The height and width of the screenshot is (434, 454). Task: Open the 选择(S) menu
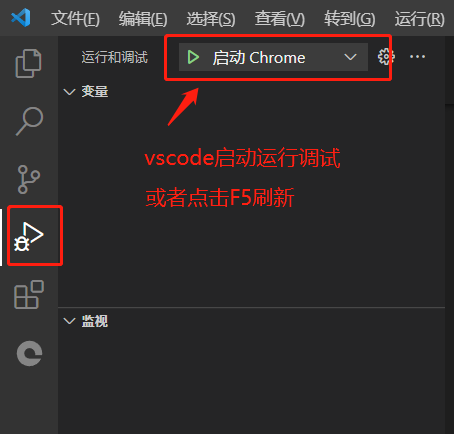[x=211, y=18]
